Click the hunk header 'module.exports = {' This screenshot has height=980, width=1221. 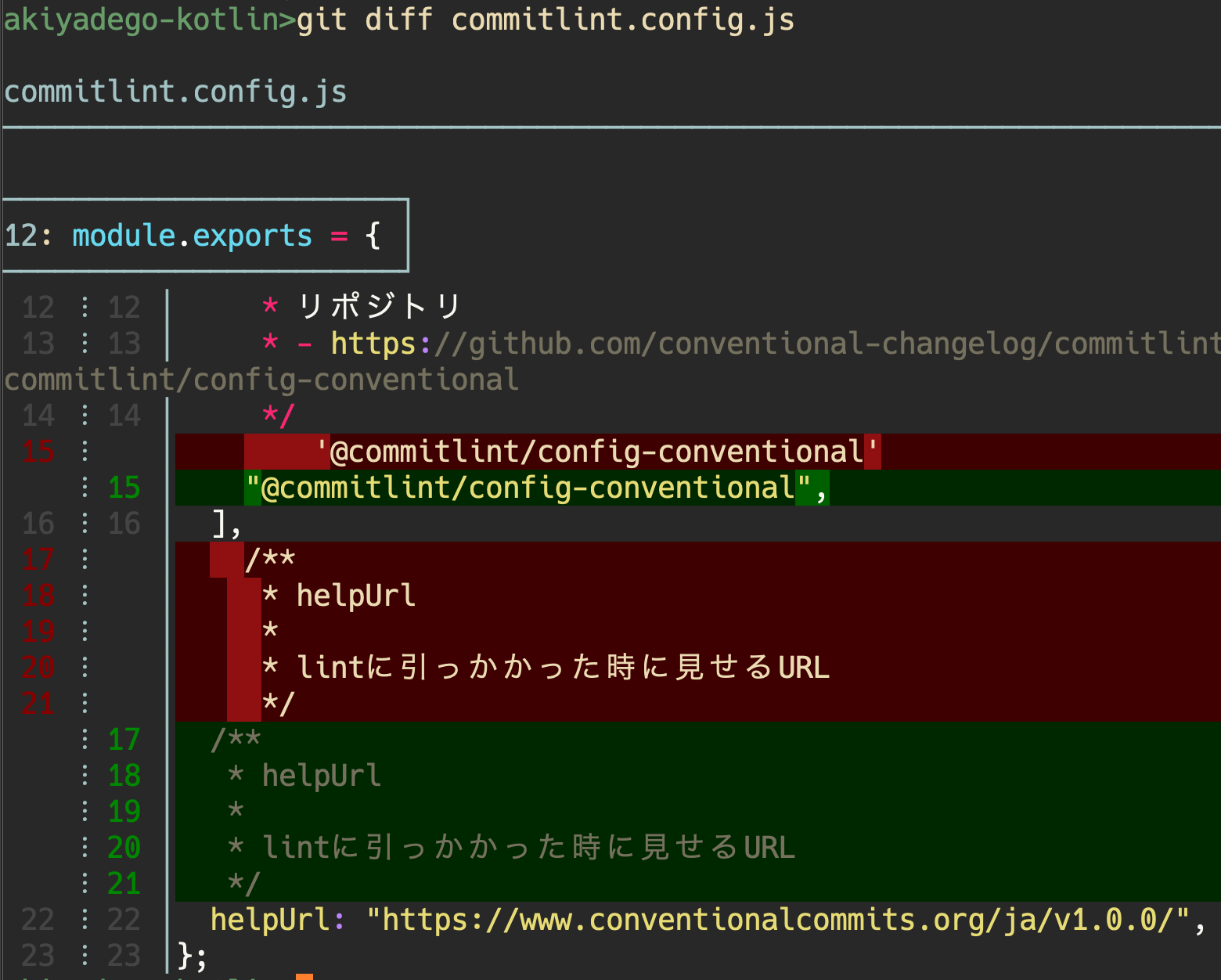click(x=193, y=235)
